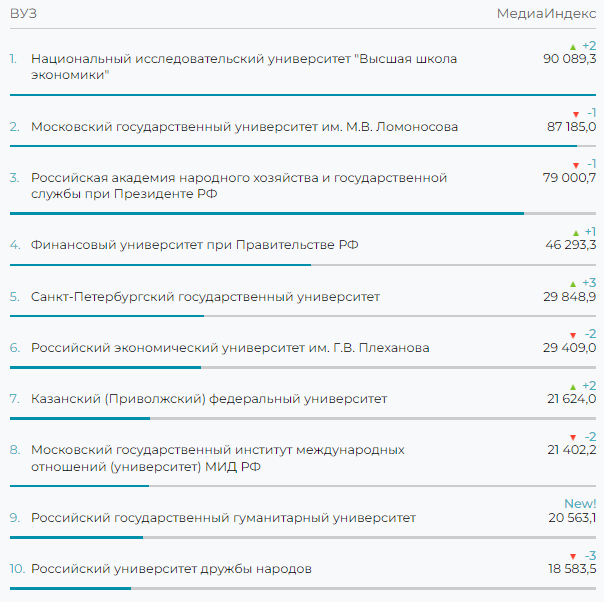This screenshot has height=602, width=604.
Task: Click green up arrow beside +2 for Высшая школа экономики
Action: point(573,47)
